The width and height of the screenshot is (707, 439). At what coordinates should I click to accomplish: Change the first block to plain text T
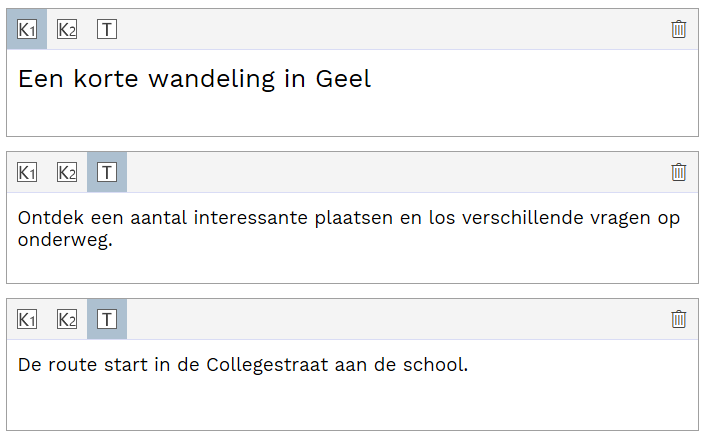tap(107, 29)
